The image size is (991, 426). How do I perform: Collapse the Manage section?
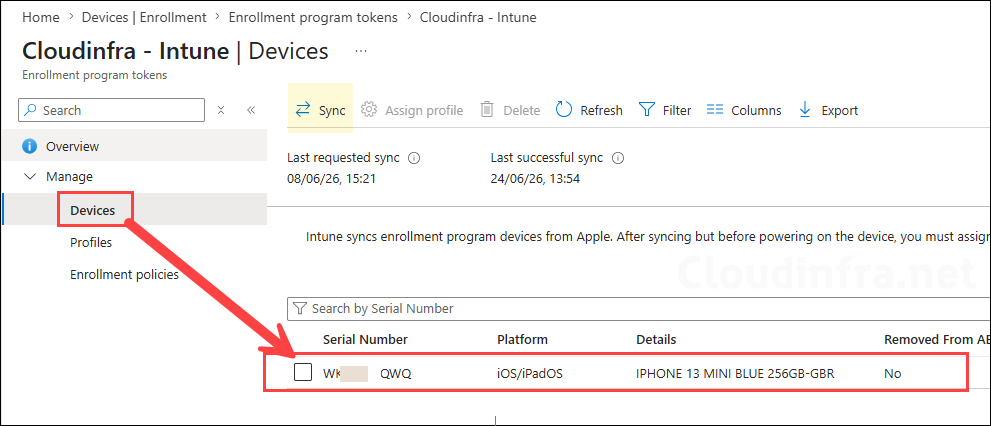tap(29, 176)
